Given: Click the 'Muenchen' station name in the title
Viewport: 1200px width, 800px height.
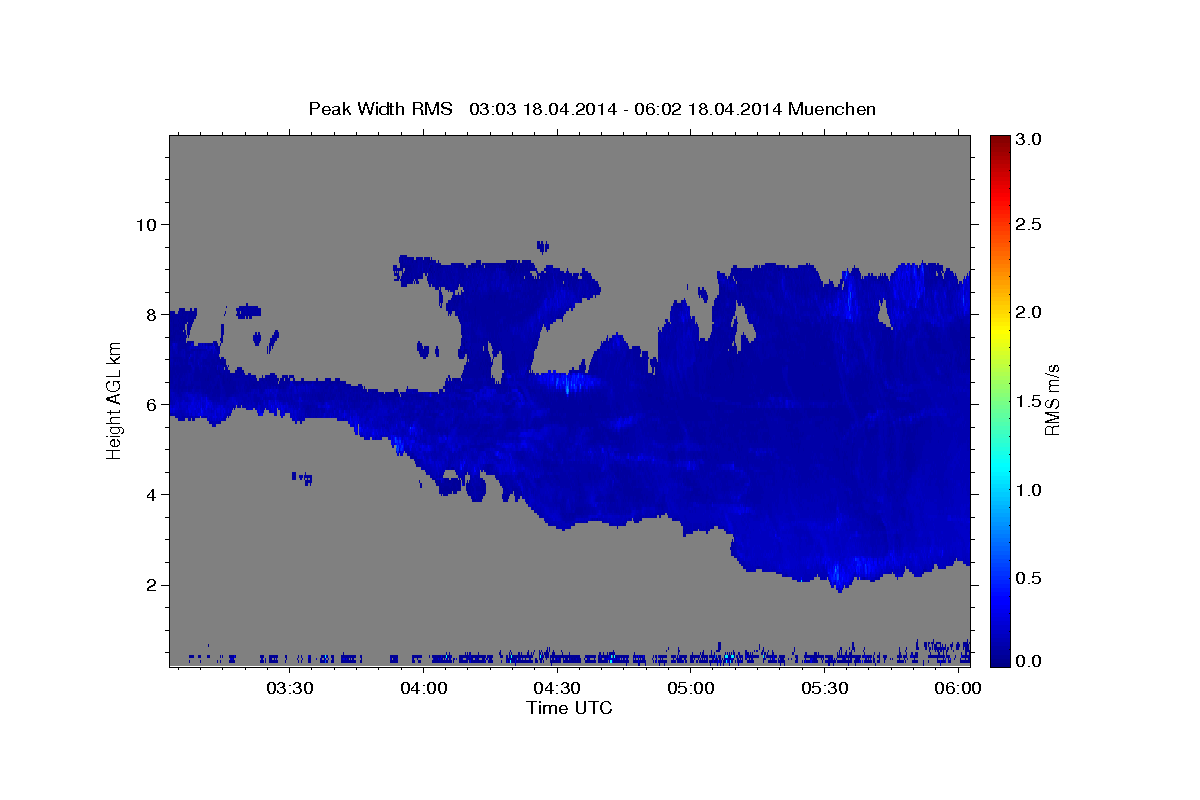Looking at the screenshot, I should pos(832,108).
